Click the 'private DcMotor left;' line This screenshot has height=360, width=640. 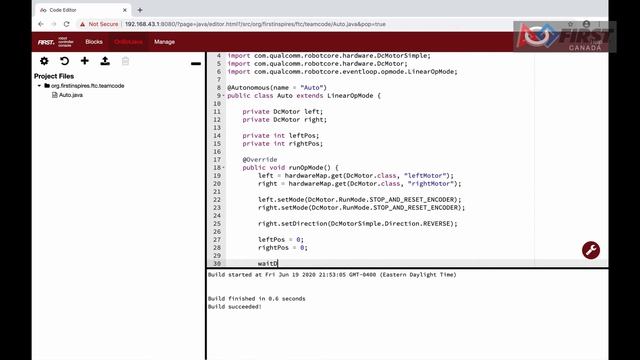(x=282, y=111)
